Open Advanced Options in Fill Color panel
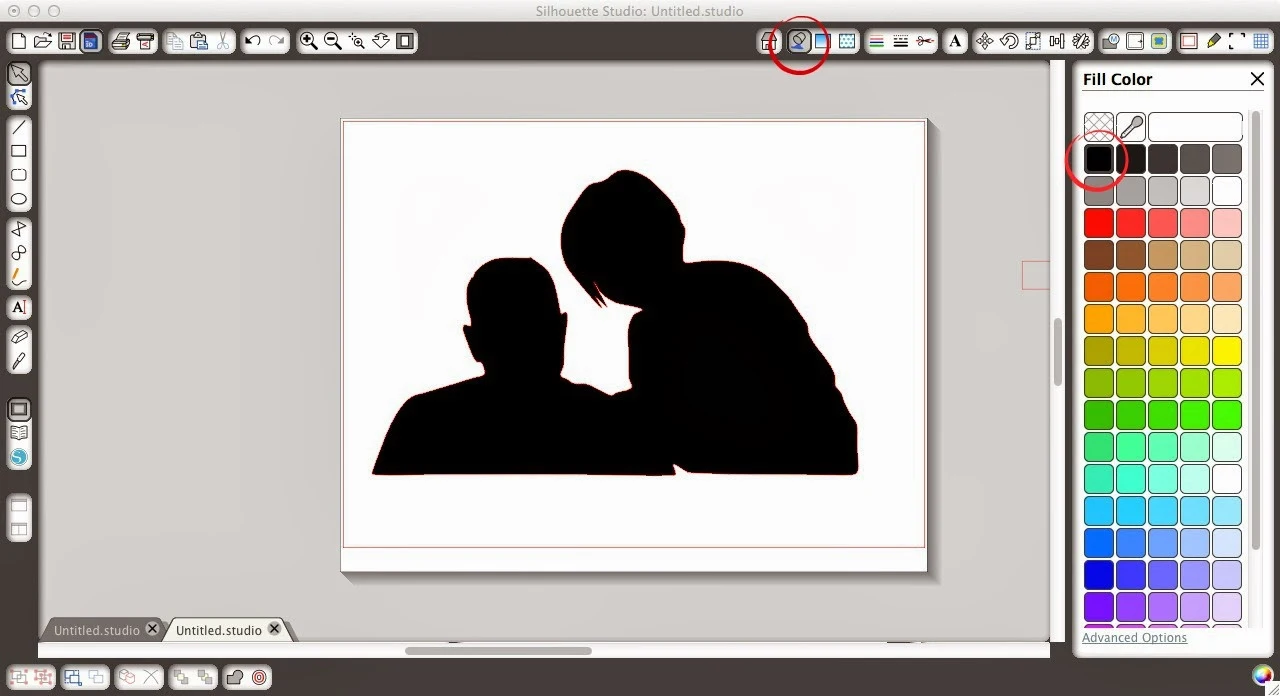 1134,637
